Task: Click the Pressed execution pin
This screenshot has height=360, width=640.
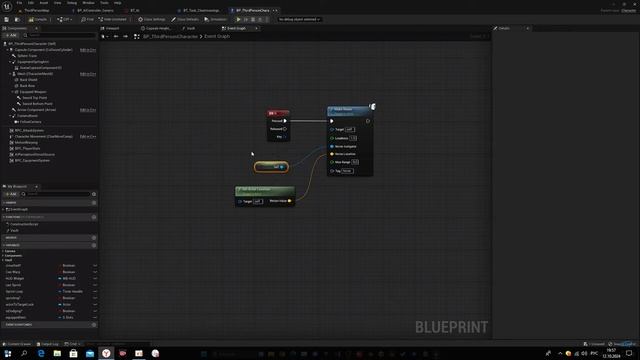Action: click(285, 121)
